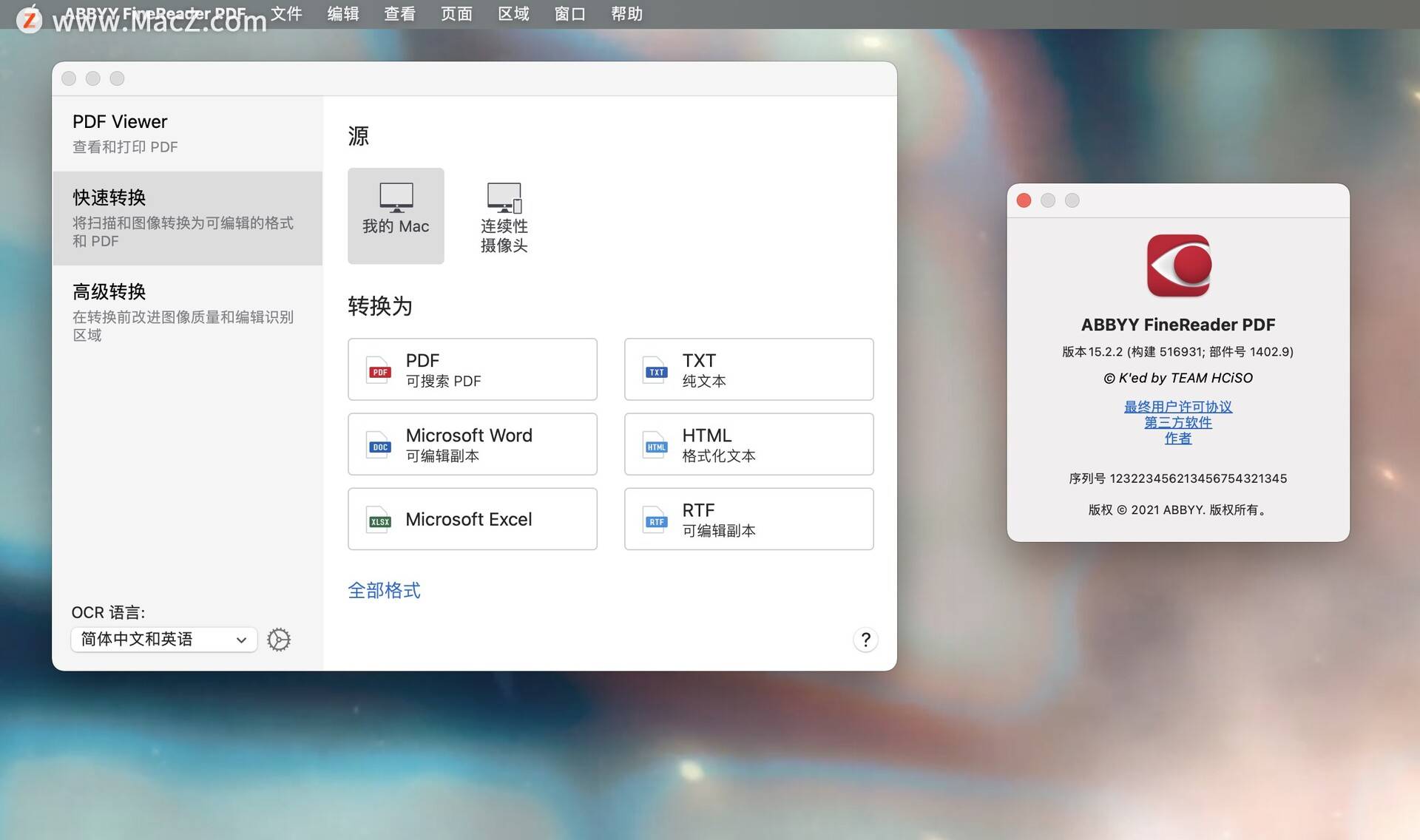The height and width of the screenshot is (840, 1420).
Task: Select RTF editable copy conversion icon
Action: 654,519
